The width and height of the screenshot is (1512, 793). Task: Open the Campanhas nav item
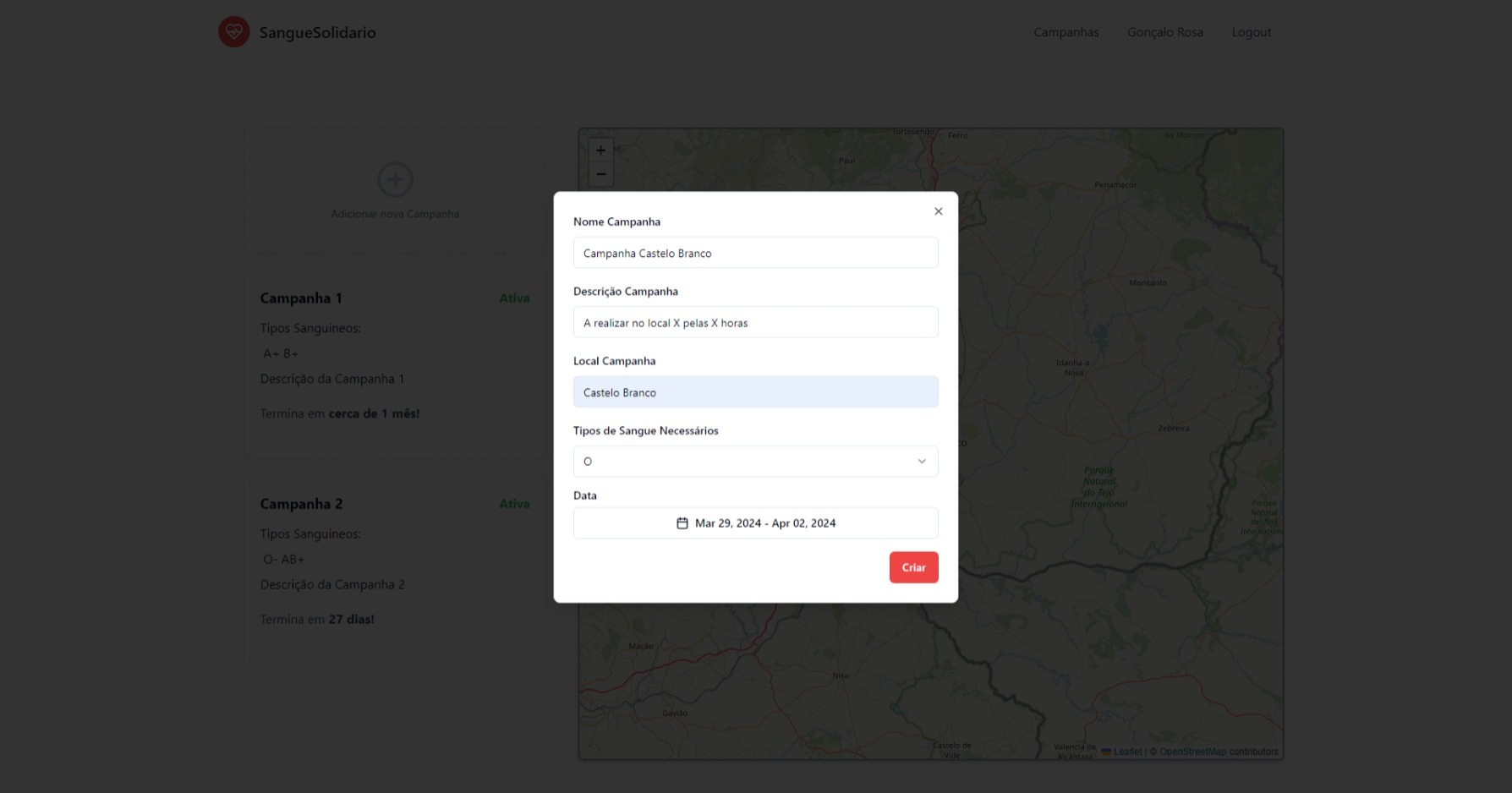(x=1066, y=32)
